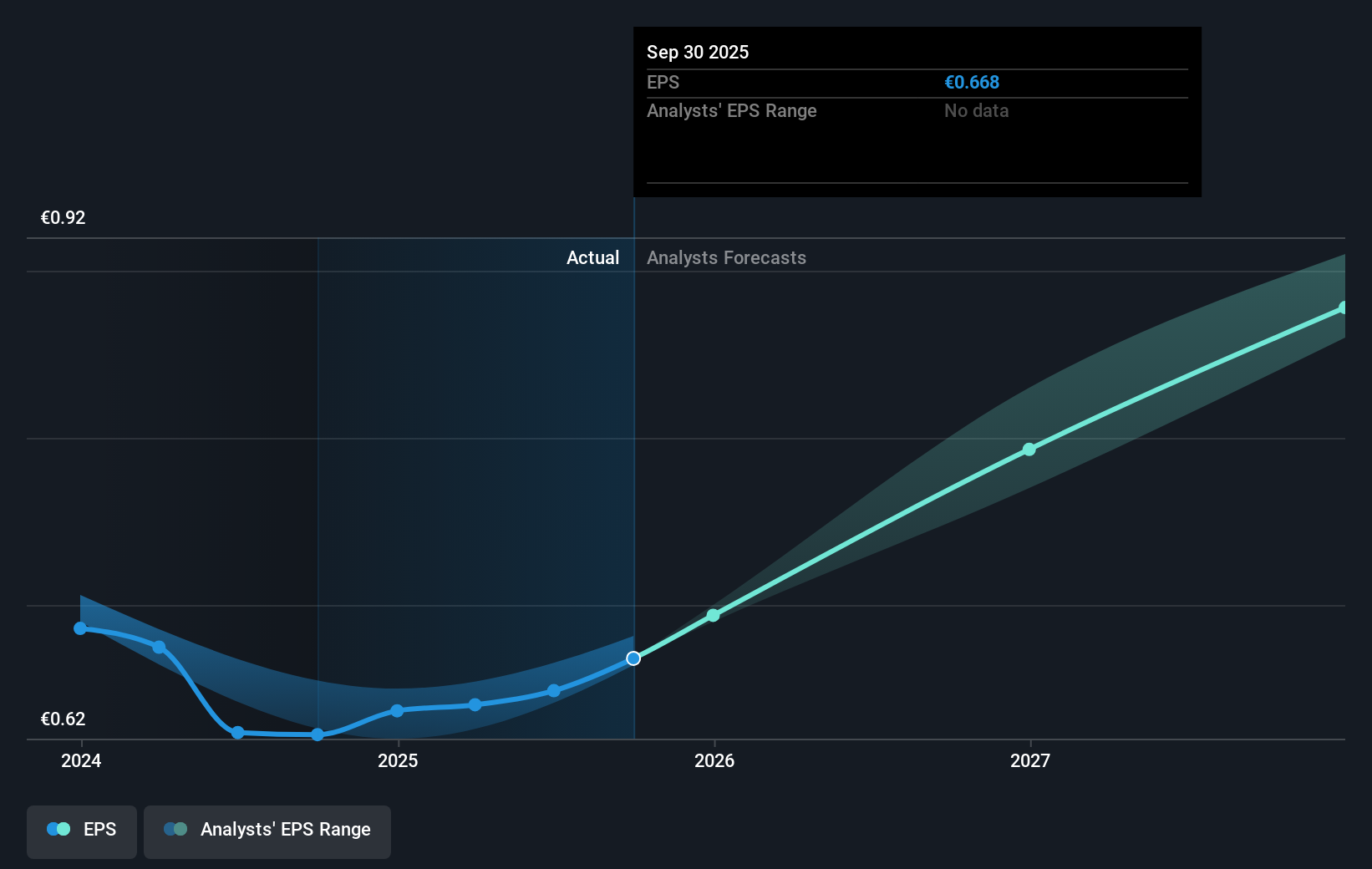1372x869 pixels.
Task: Select the 2026 forecast EPS dot
Action: click(713, 616)
